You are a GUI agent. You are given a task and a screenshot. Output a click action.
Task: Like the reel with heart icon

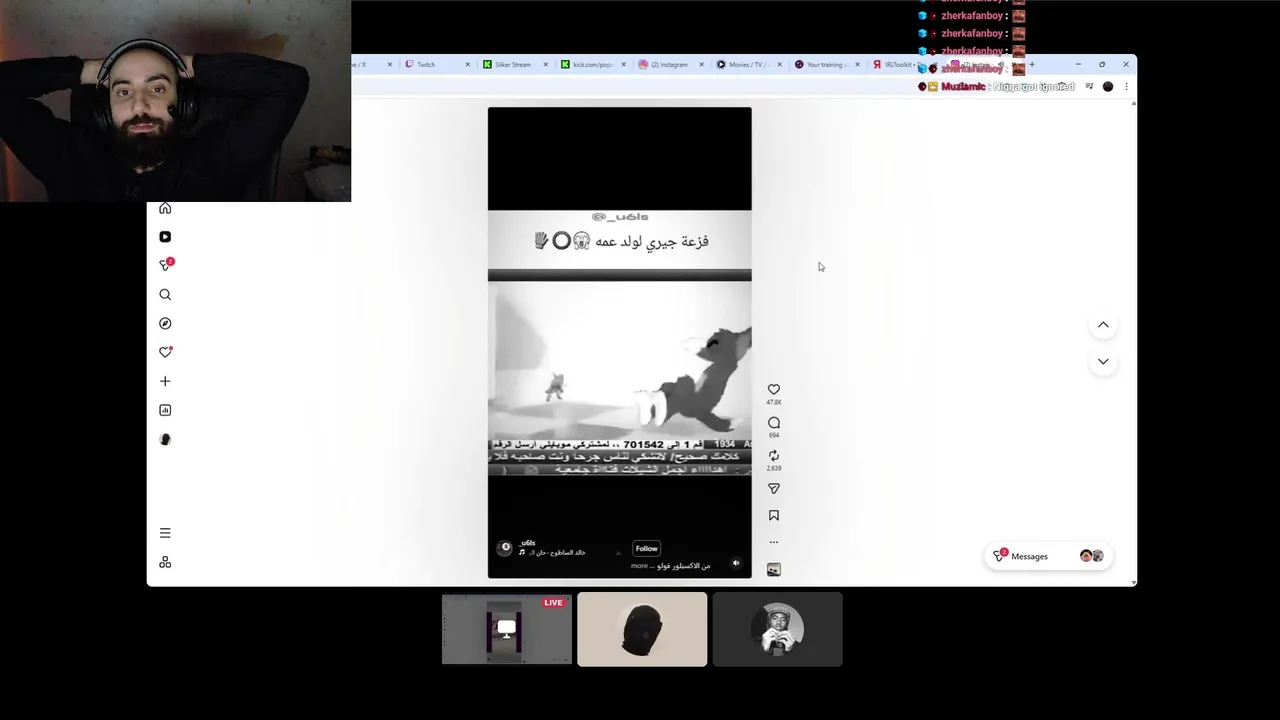click(774, 390)
